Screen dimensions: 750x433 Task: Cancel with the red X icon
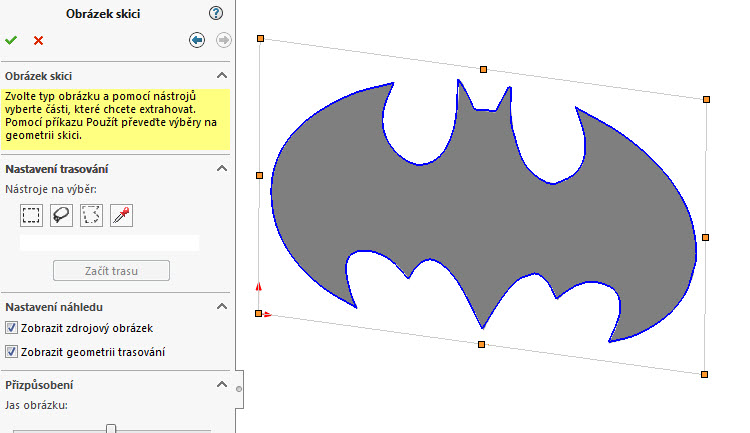click(x=38, y=41)
